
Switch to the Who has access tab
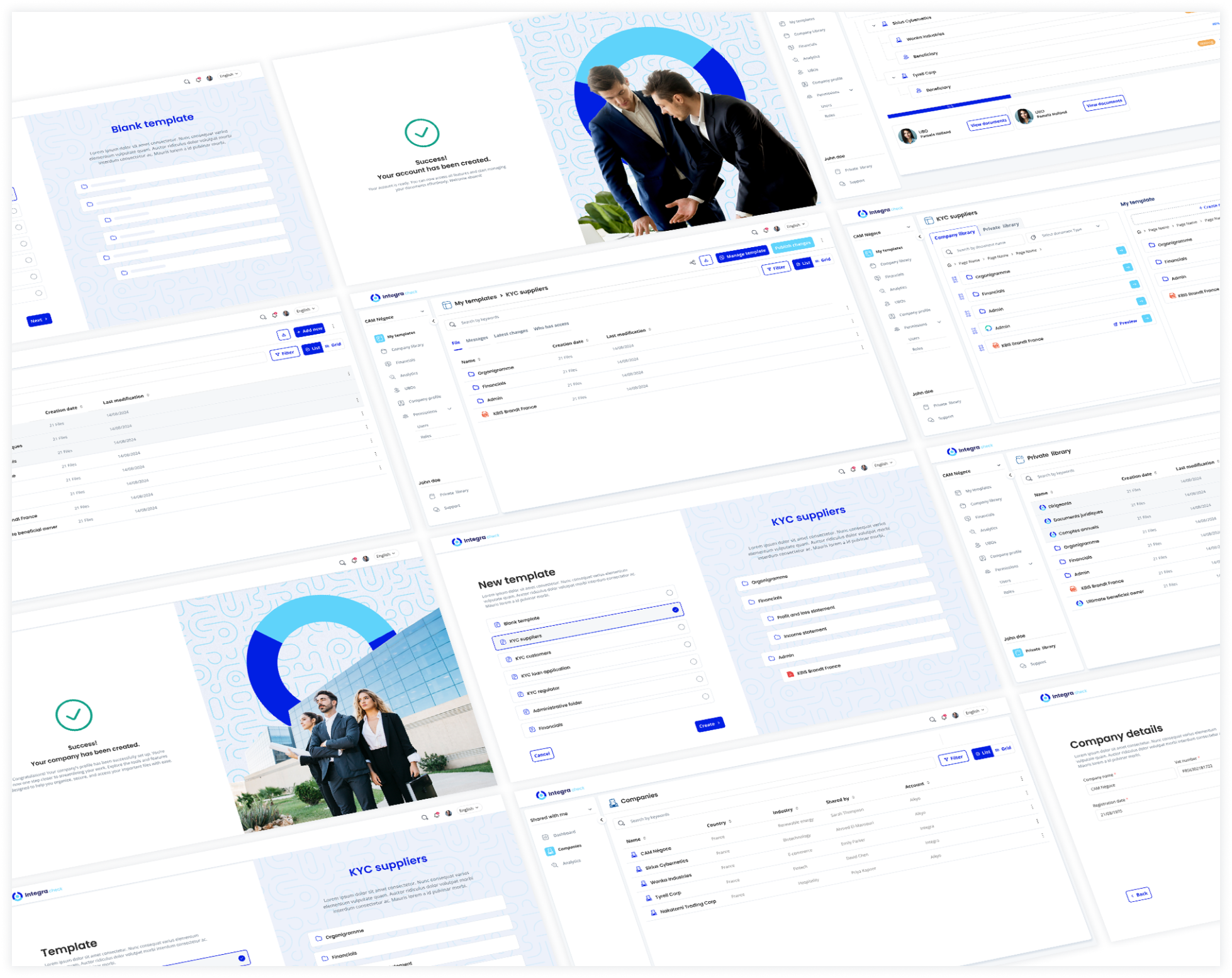551,326
